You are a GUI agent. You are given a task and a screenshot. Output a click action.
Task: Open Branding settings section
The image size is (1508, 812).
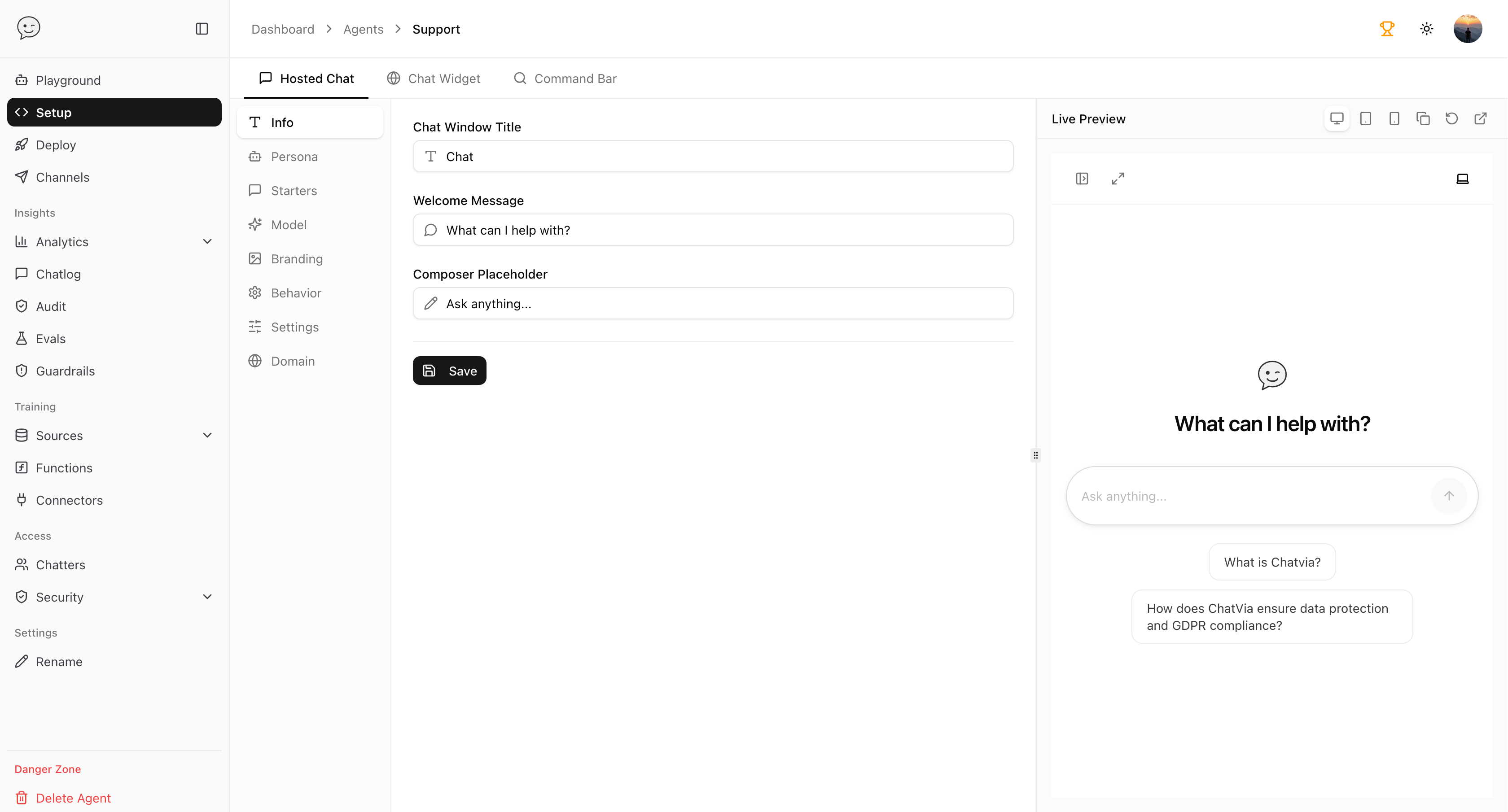310,258
